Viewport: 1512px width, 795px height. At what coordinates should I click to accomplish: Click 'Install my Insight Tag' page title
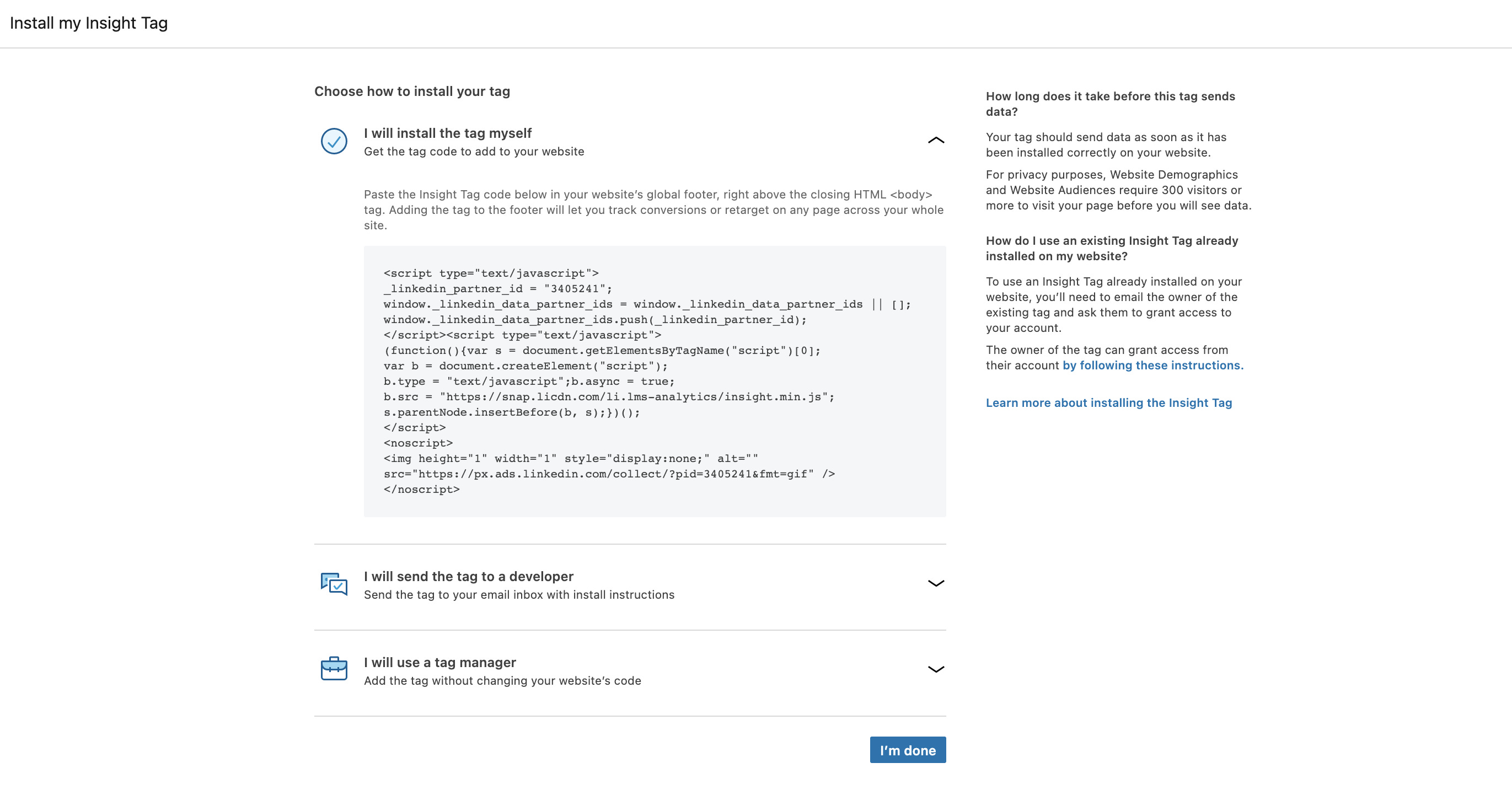(x=89, y=23)
